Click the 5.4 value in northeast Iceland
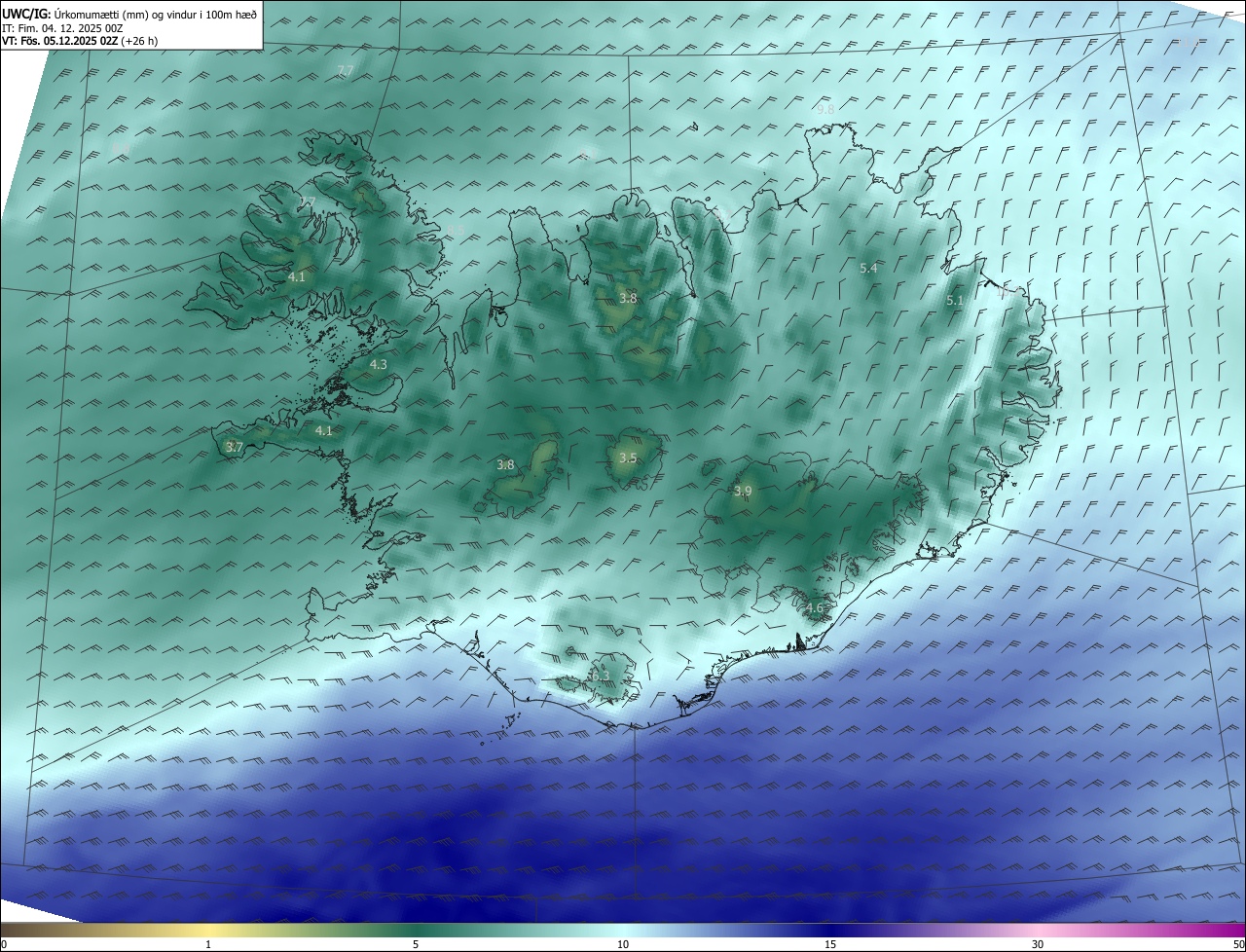Viewport: 1246px width, 952px height. [x=869, y=268]
